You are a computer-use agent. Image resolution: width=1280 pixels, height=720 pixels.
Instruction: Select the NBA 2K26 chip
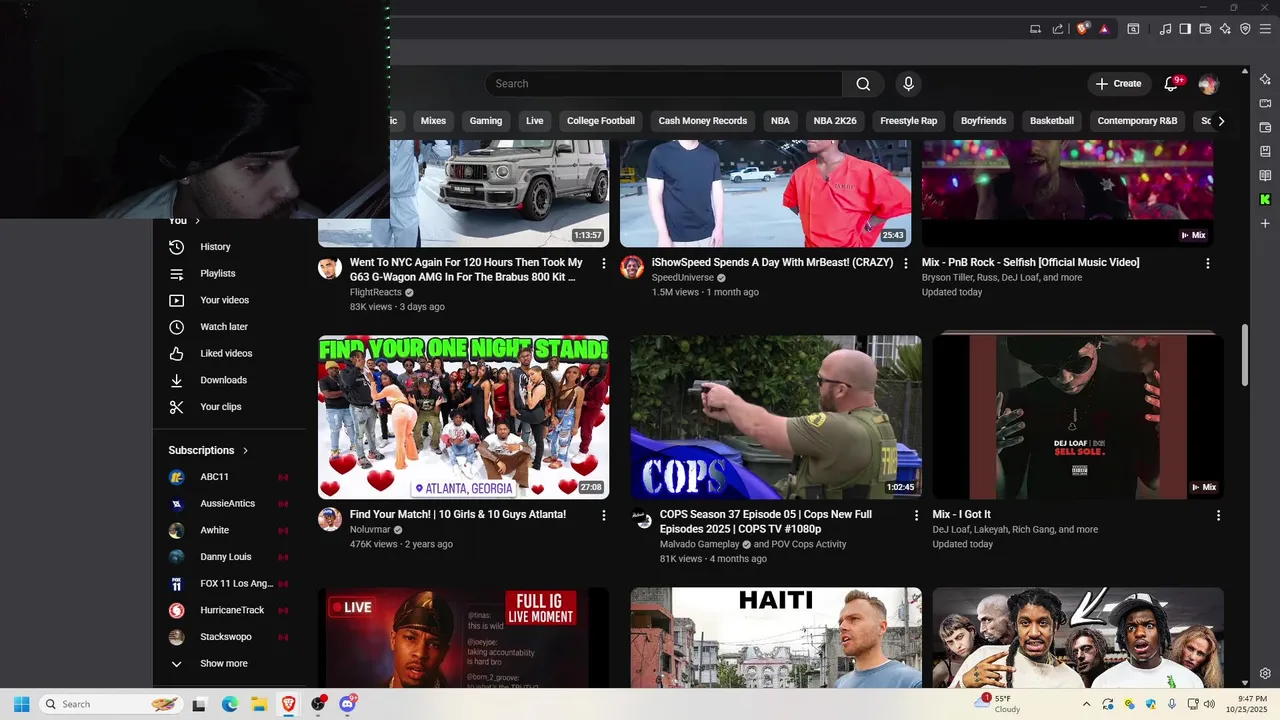835,121
